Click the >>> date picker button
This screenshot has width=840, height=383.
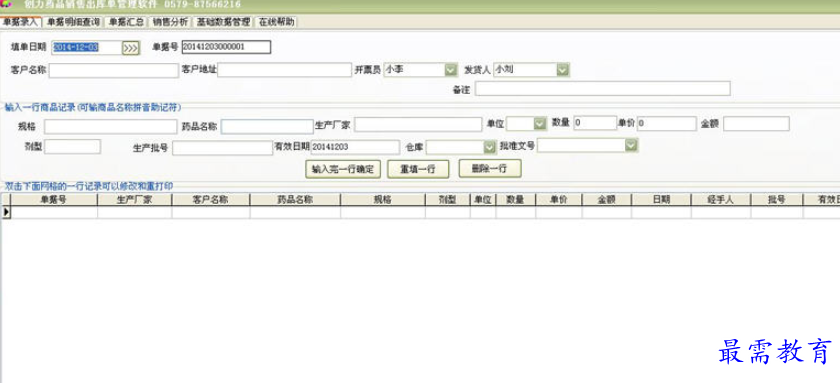tap(131, 48)
